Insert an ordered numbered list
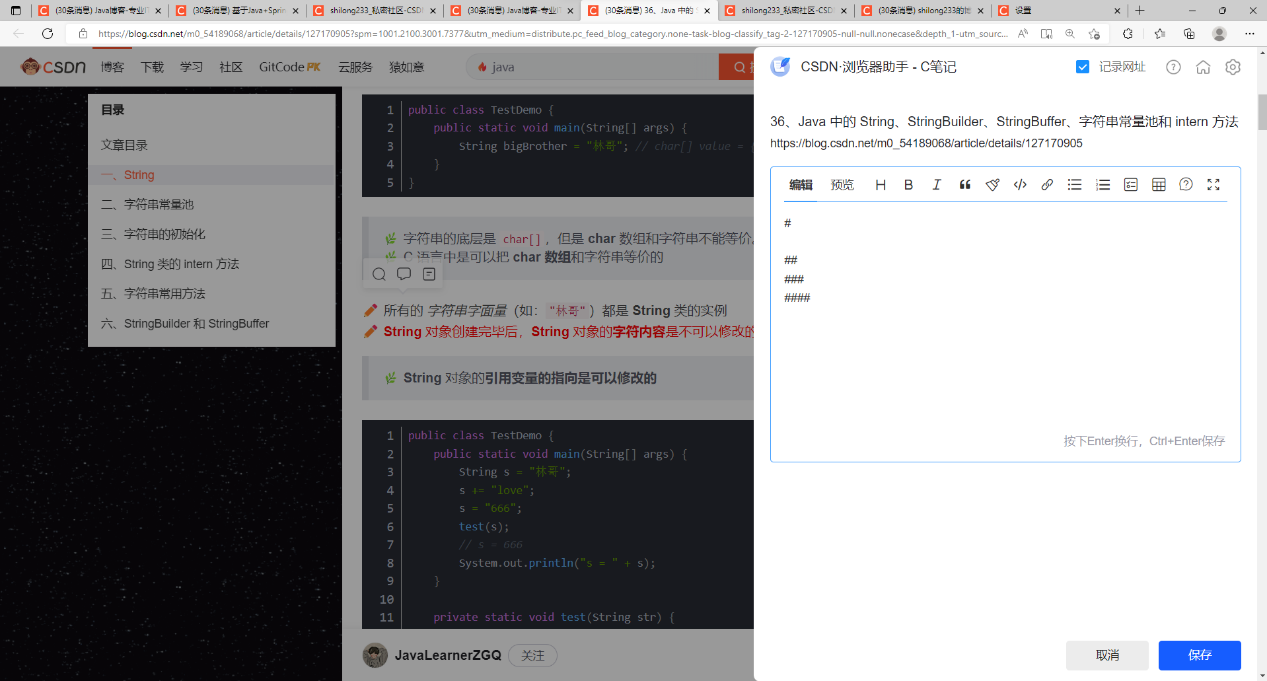 pos(1103,185)
